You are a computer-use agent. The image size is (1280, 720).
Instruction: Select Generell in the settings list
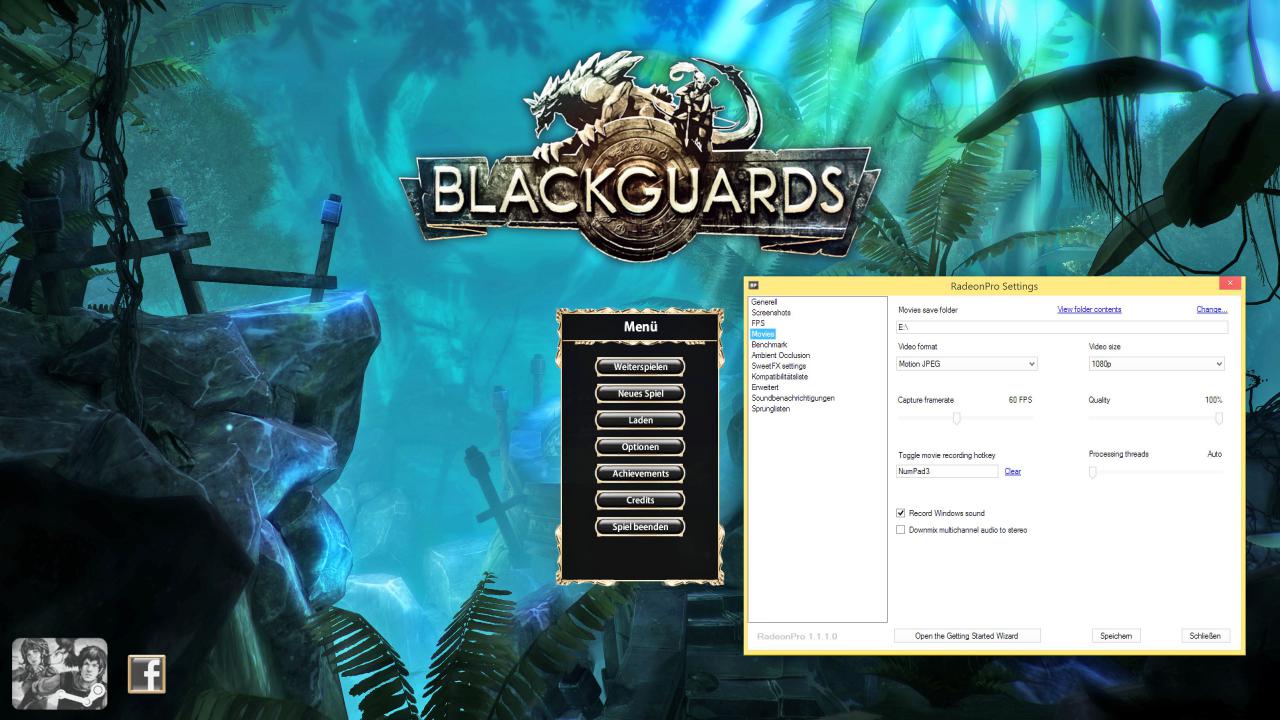[x=764, y=301]
